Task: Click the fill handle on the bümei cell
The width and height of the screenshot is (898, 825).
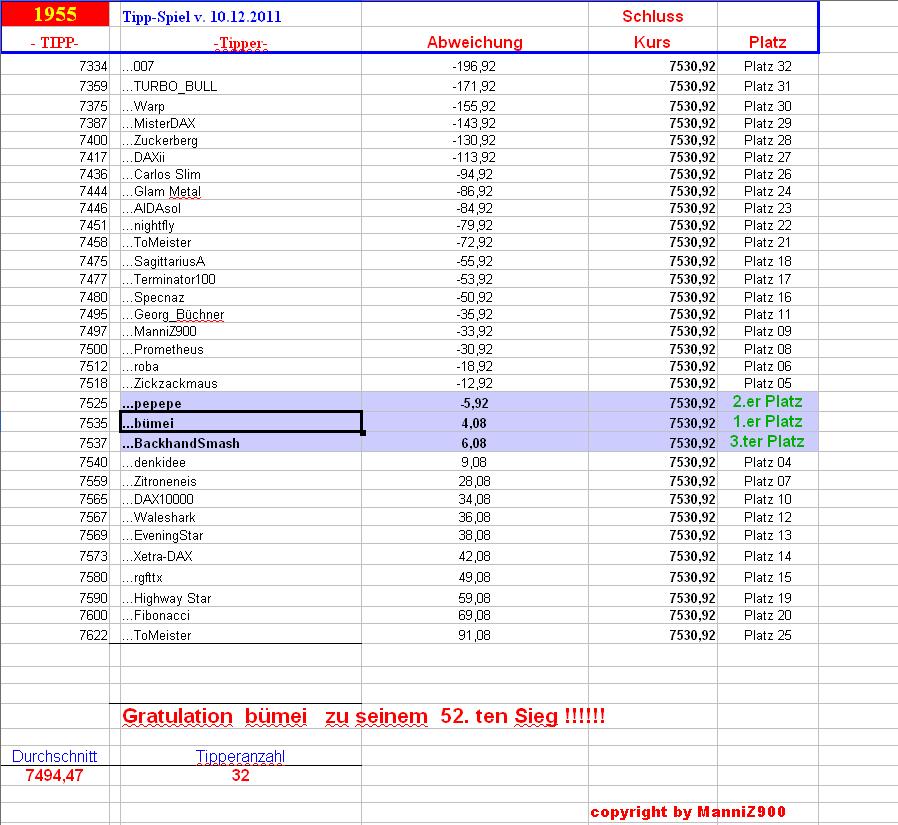Action: click(363, 433)
